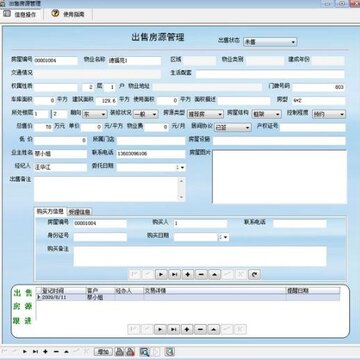Edit listing with bottom toolbar triangle icon
Screen dimensions: 360x360
coord(66,351)
